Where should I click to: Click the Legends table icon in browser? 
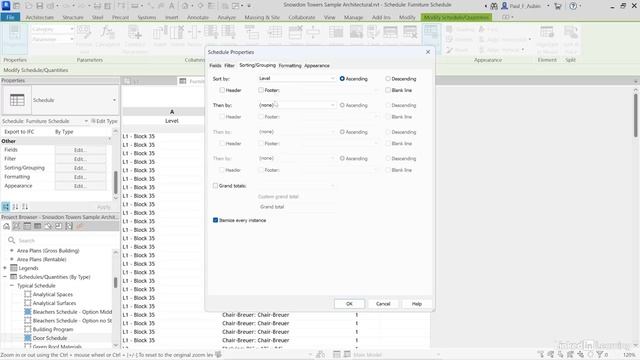tap(13, 268)
